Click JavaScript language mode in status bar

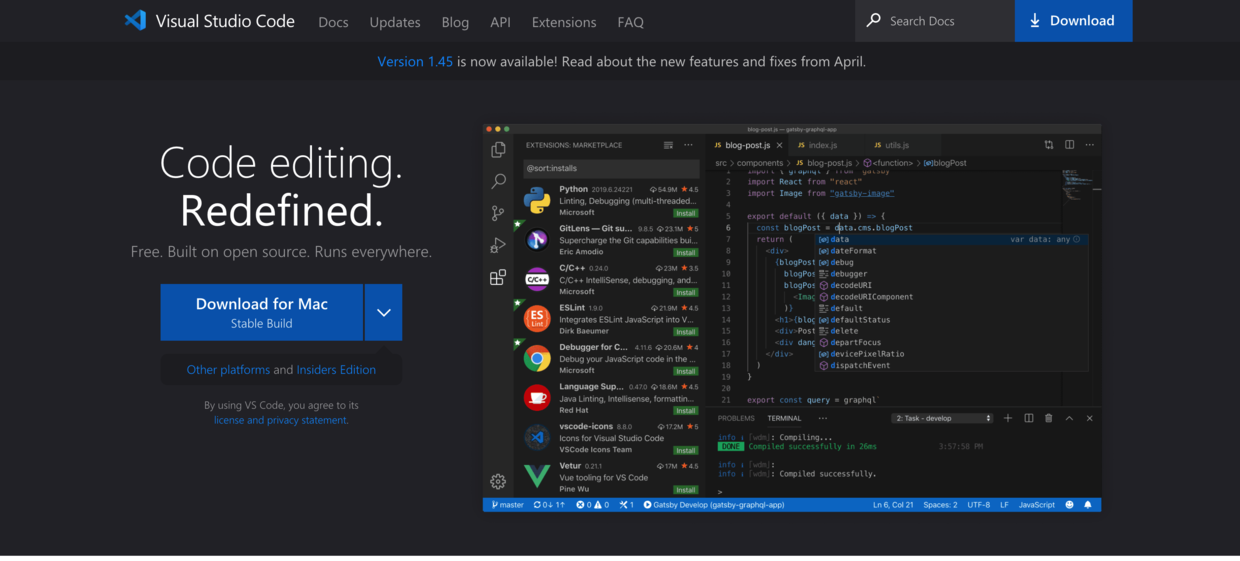(1037, 505)
